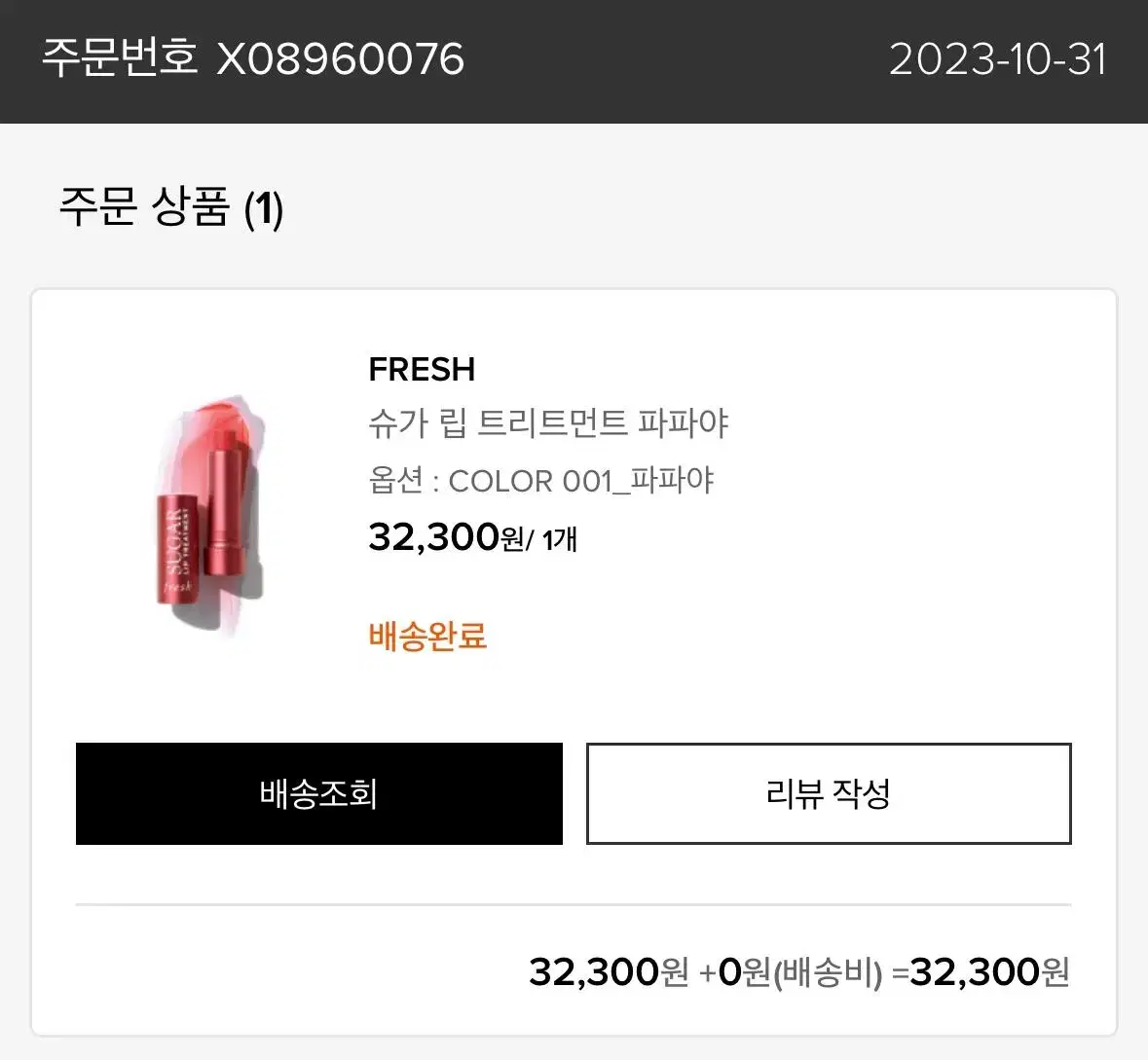The width and height of the screenshot is (1148, 1060).
Task: Select the product name 슈가 립 트리트먼트 파파야
Action: [x=550, y=423]
